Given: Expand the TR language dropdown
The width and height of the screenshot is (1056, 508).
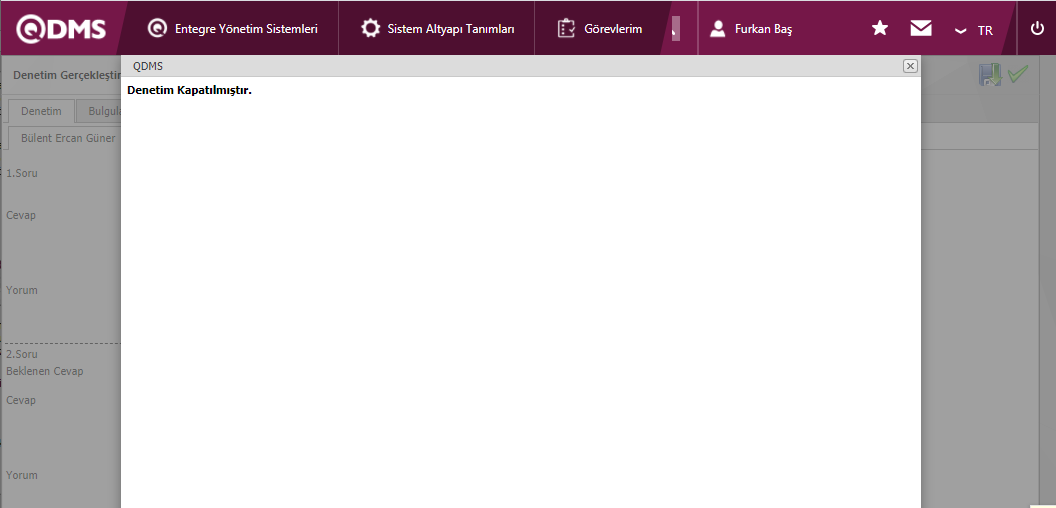Looking at the screenshot, I should point(974,30).
